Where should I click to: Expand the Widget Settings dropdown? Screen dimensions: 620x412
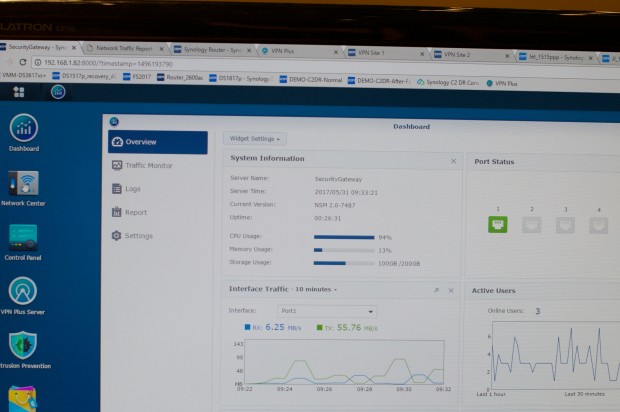point(254,139)
